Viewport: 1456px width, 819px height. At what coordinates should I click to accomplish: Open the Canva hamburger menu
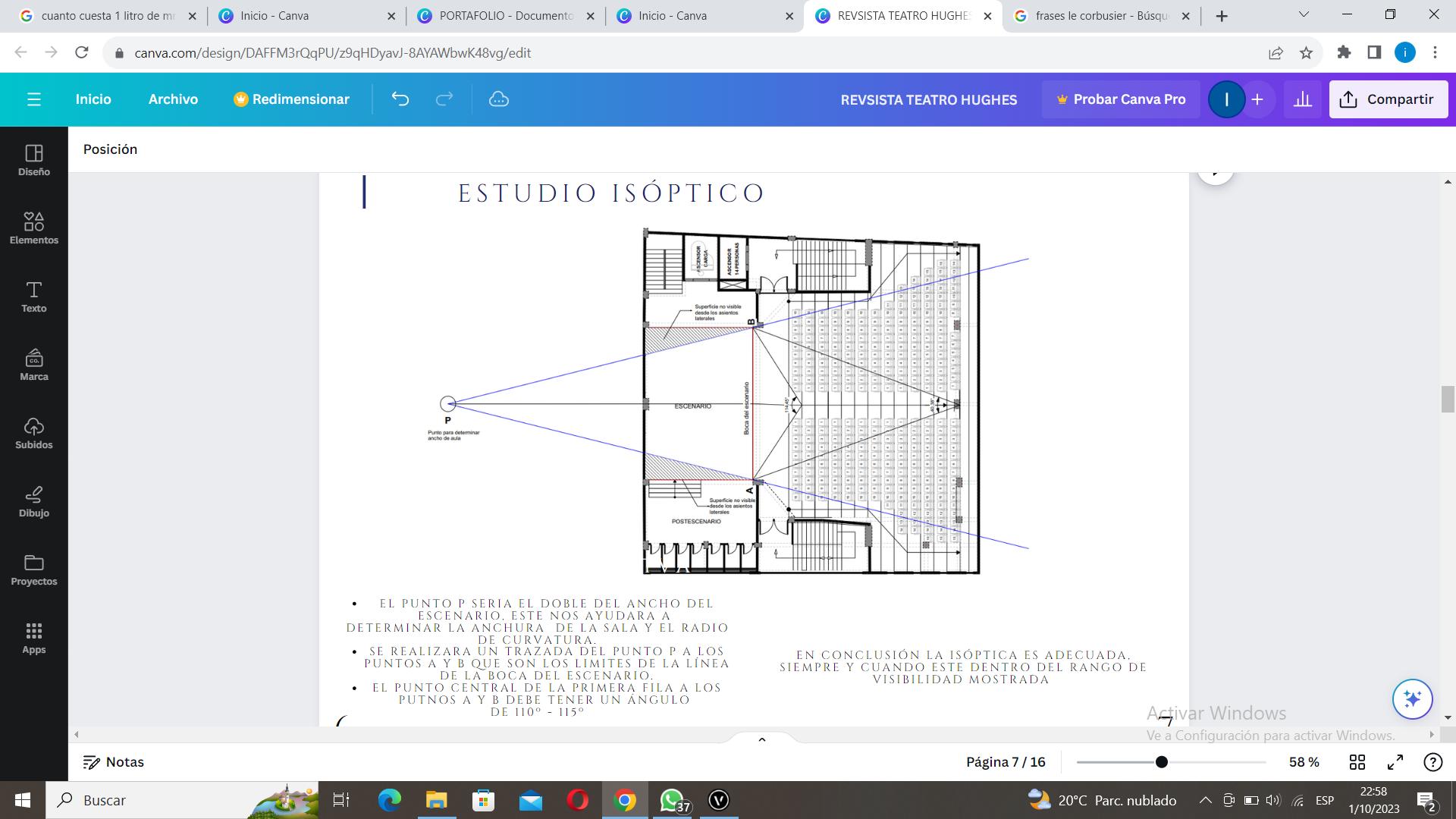click(x=33, y=99)
